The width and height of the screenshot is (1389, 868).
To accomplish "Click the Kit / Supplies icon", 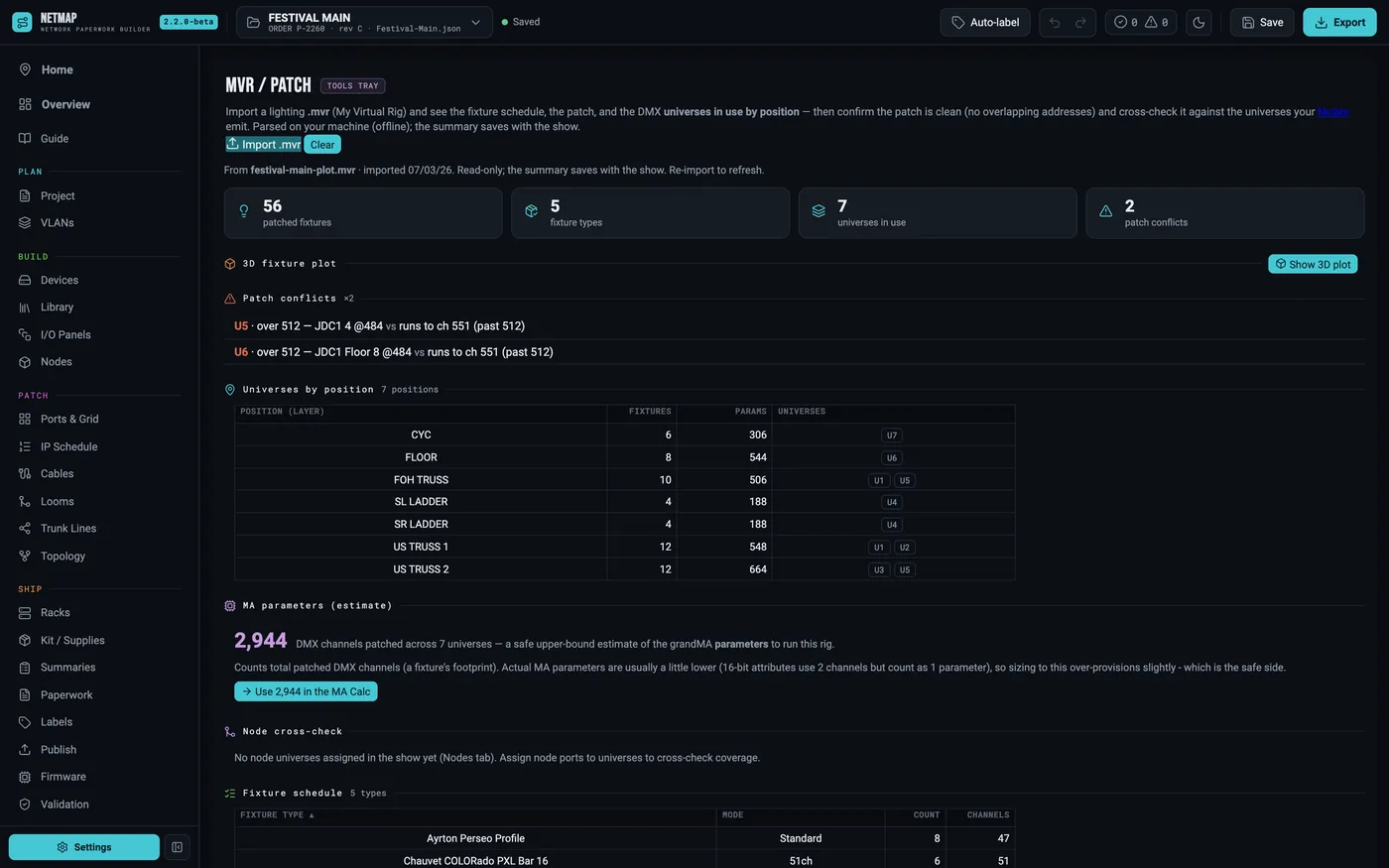I will pyautogui.click(x=25, y=640).
